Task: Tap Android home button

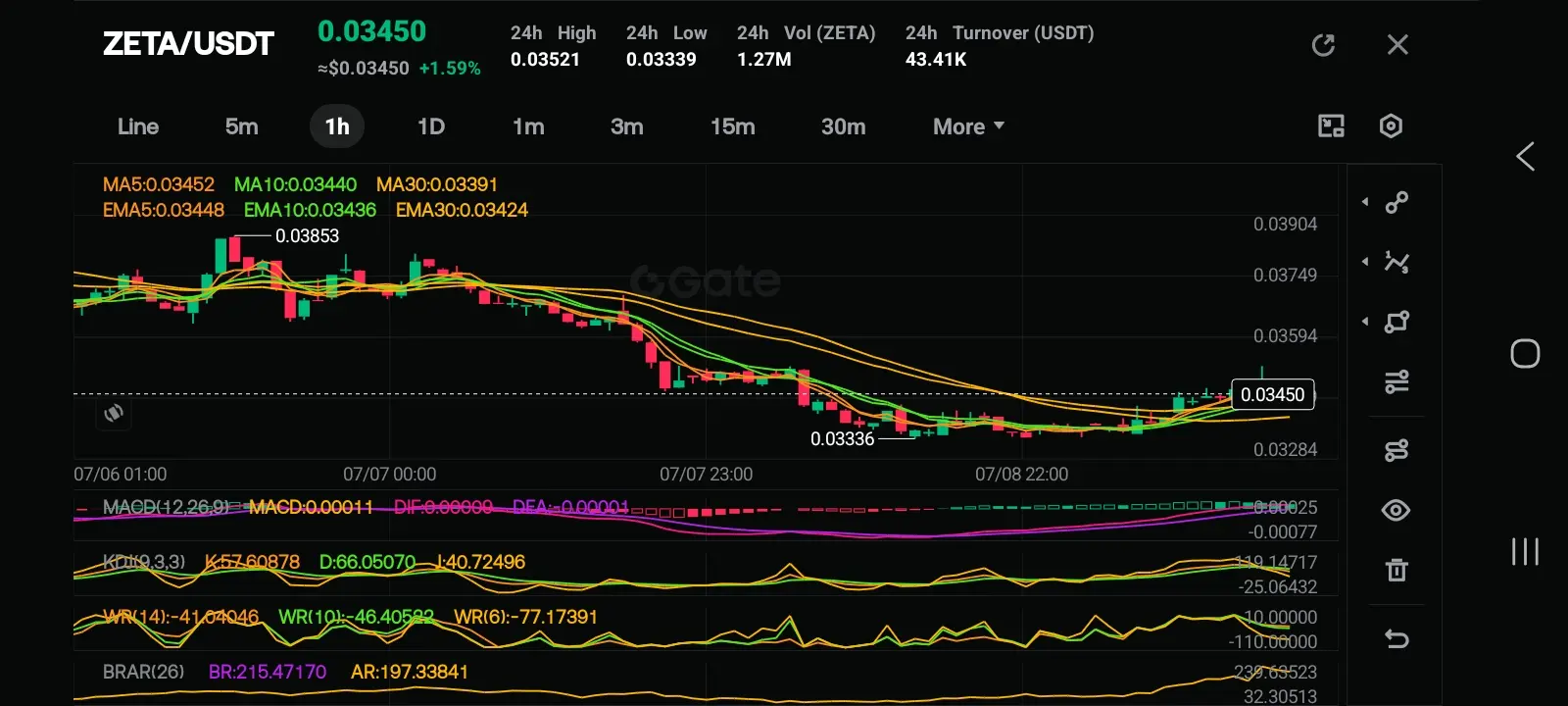Action: pyautogui.click(x=1525, y=353)
